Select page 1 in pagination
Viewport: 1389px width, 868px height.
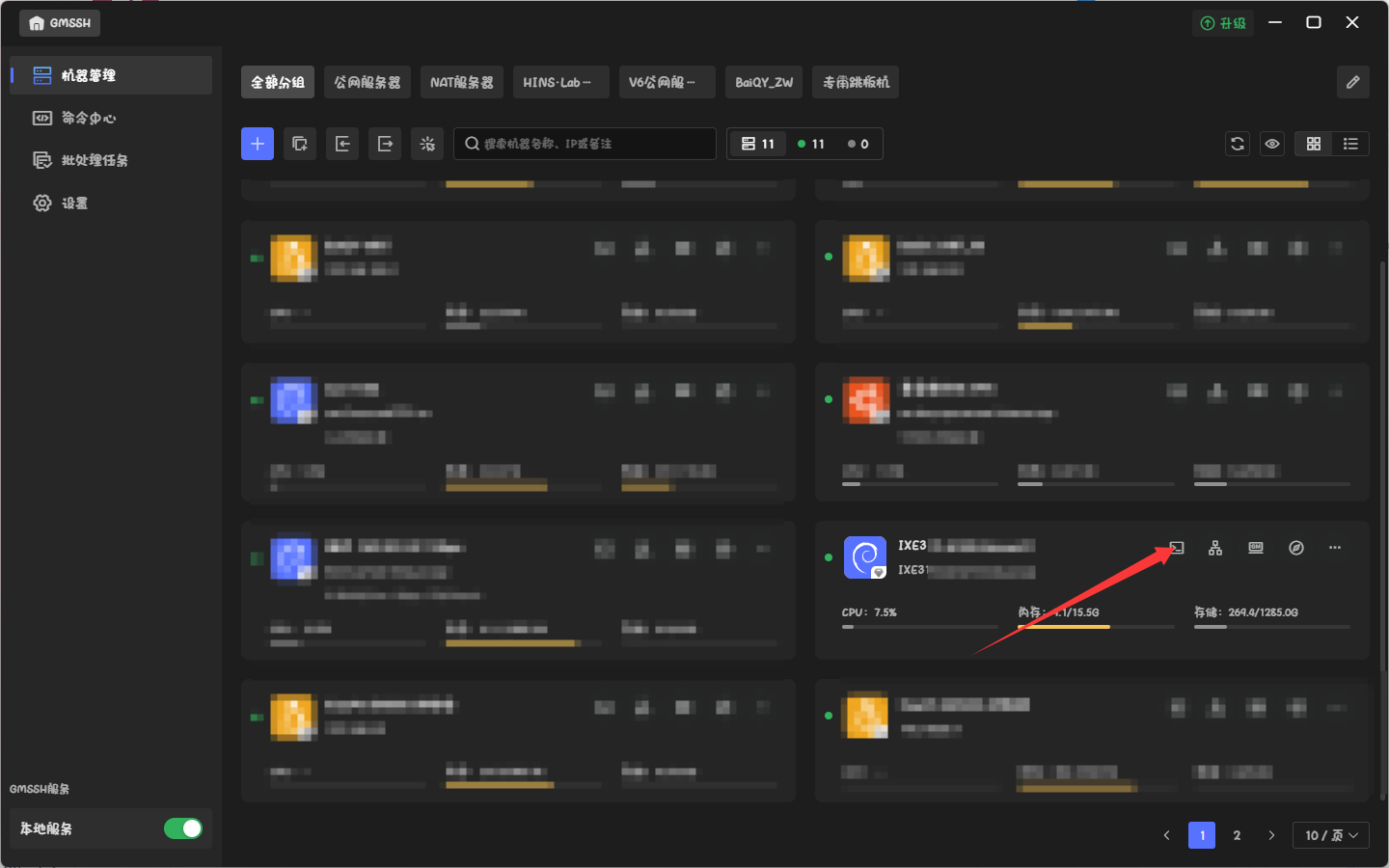[x=1202, y=835]
